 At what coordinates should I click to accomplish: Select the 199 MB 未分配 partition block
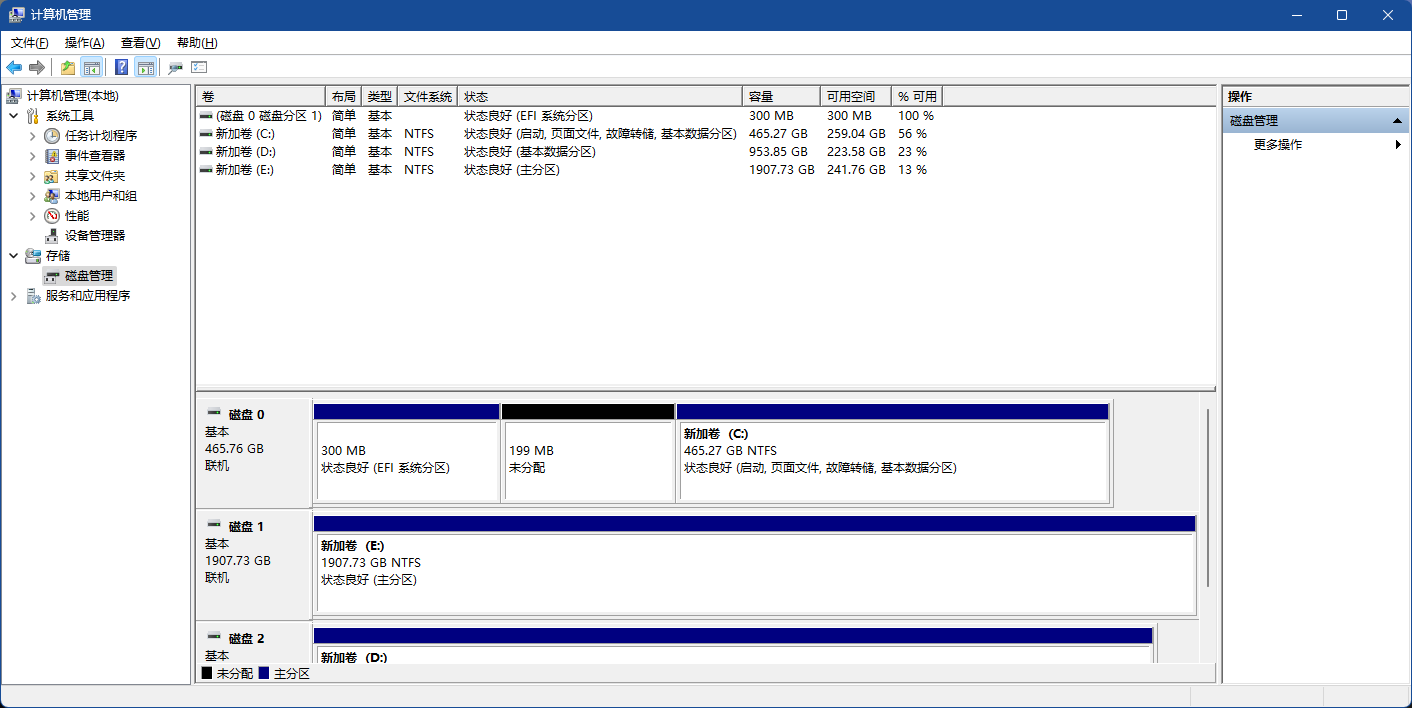(x=588, y=453)
